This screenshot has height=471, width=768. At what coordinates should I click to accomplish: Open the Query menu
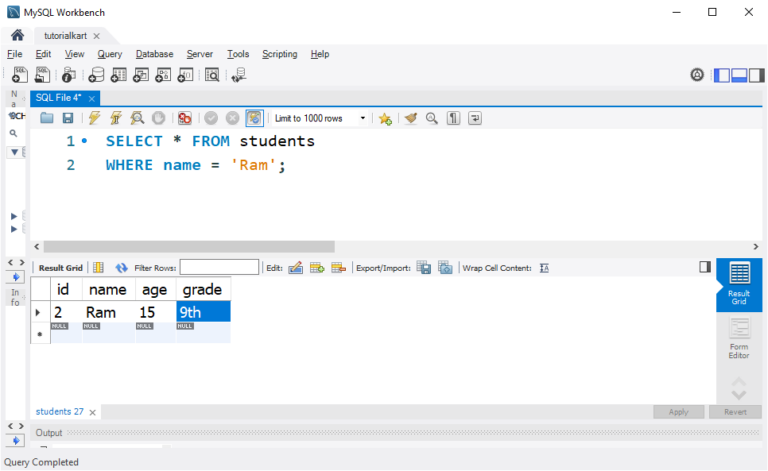(110, 54)
